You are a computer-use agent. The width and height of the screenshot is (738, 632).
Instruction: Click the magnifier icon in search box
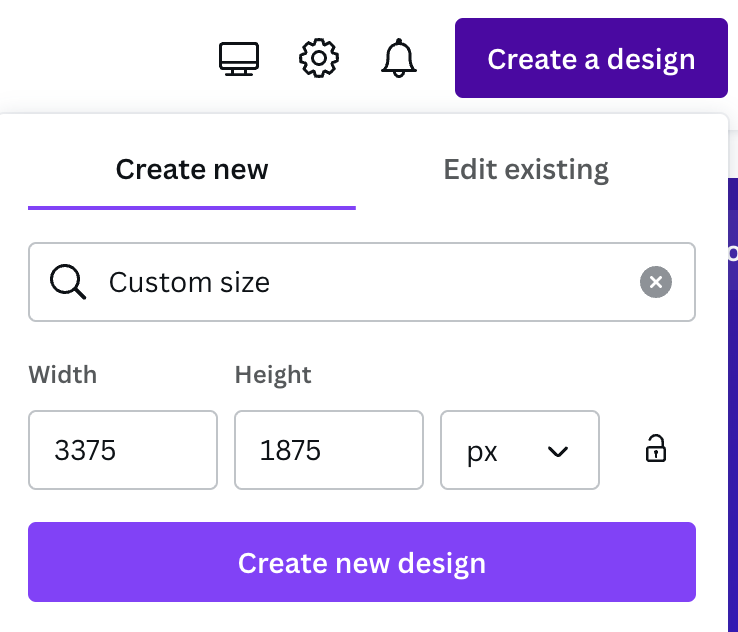pyautogui.click(x=68, y=282)
